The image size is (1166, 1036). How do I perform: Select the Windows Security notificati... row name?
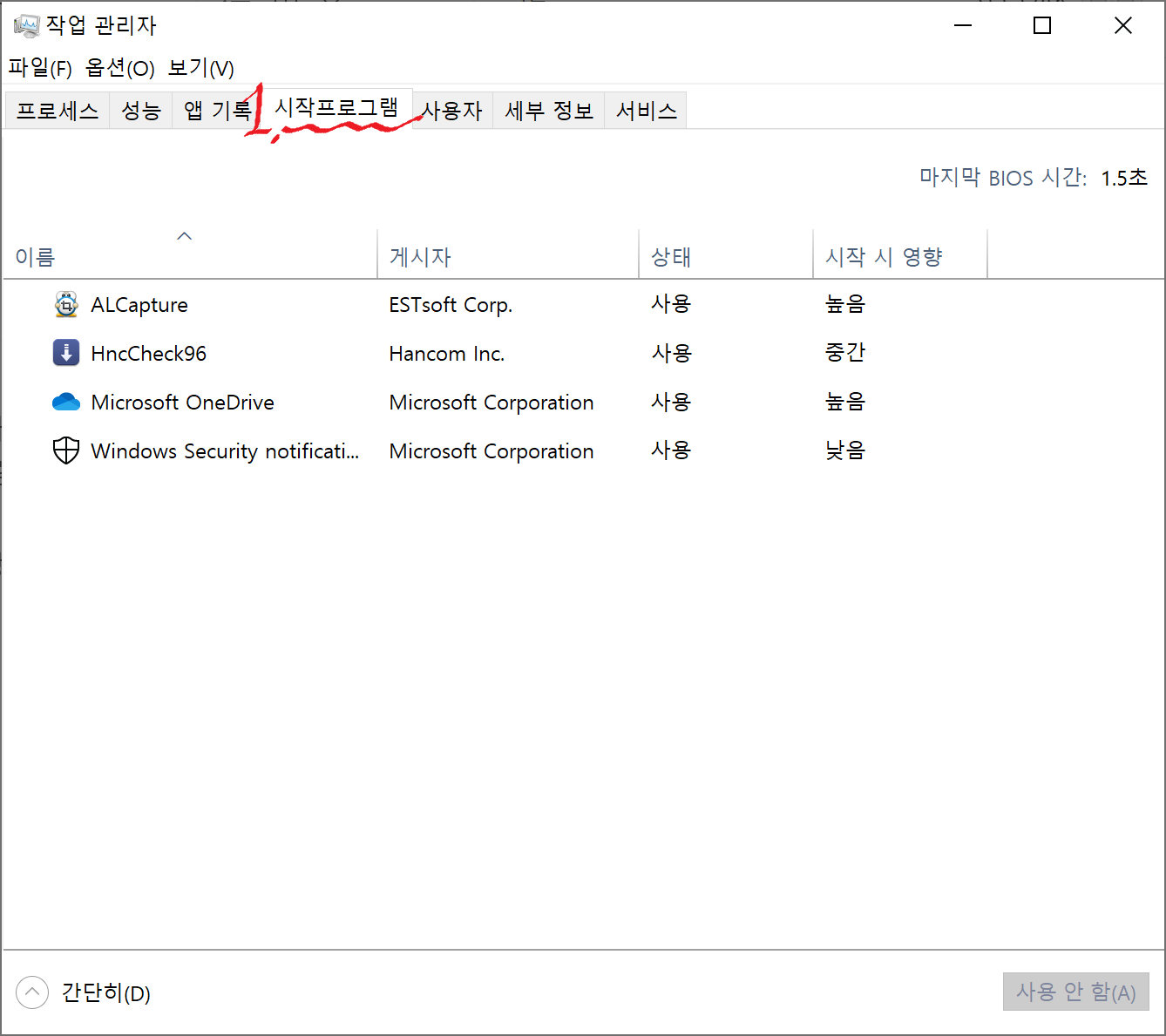(225, 451)
